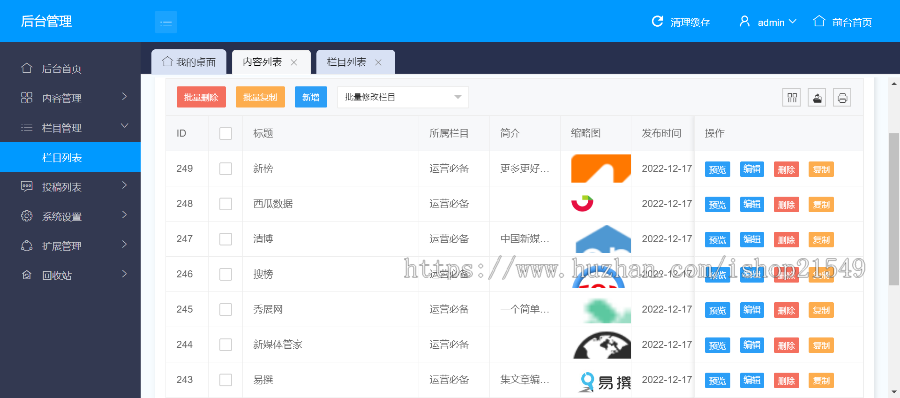Click the export table icon
Viewport: 900px width, 398px height.
click(x=817, y=98)
